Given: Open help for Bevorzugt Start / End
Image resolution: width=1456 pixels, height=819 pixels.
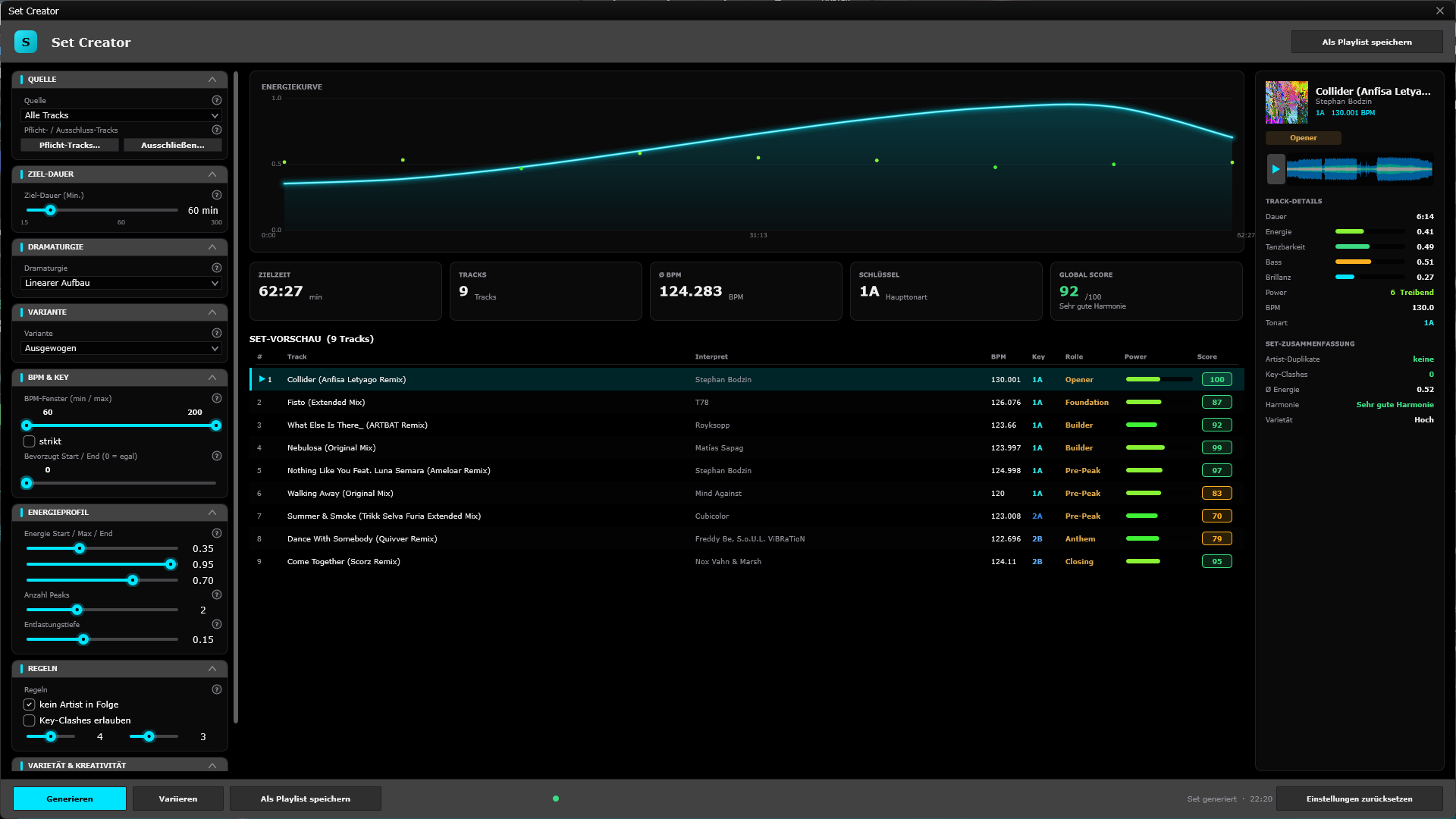Looking at the screenshot, I should pyautogui.click(x=217, y=456).
